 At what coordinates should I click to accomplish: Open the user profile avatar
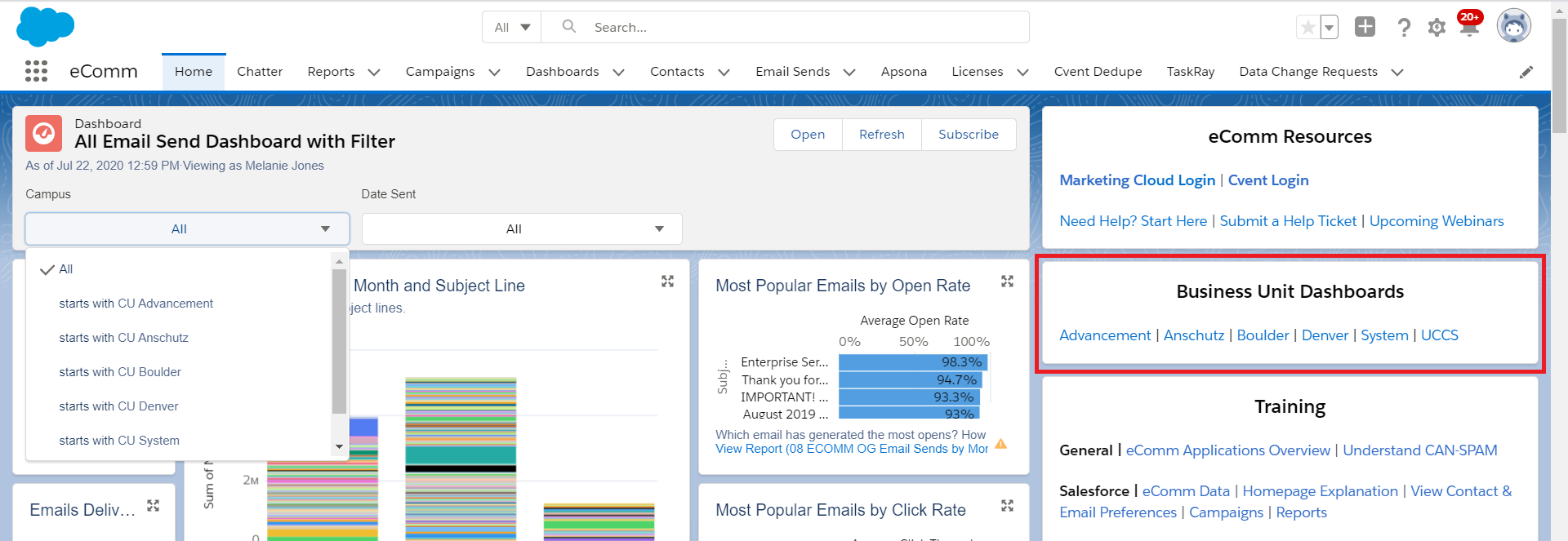pyautogui.click(x=1514, y=27)
